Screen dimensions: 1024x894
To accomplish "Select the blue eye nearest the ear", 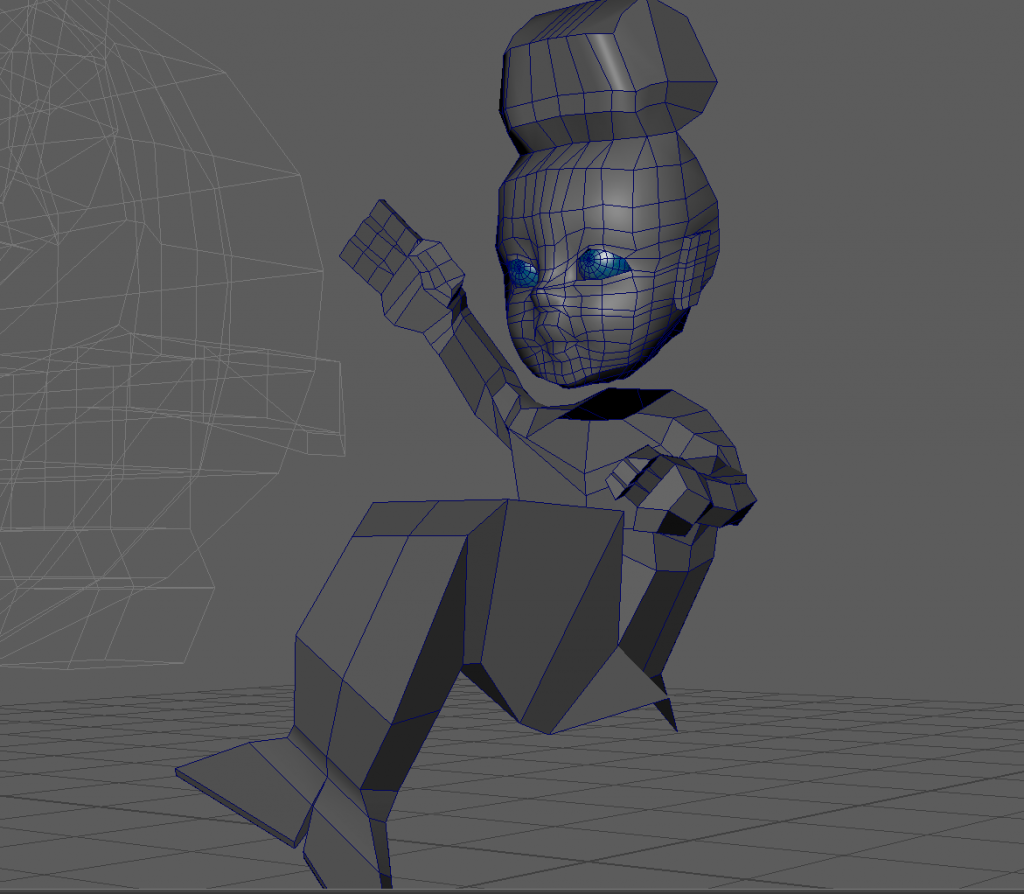I will coord(603,264).
